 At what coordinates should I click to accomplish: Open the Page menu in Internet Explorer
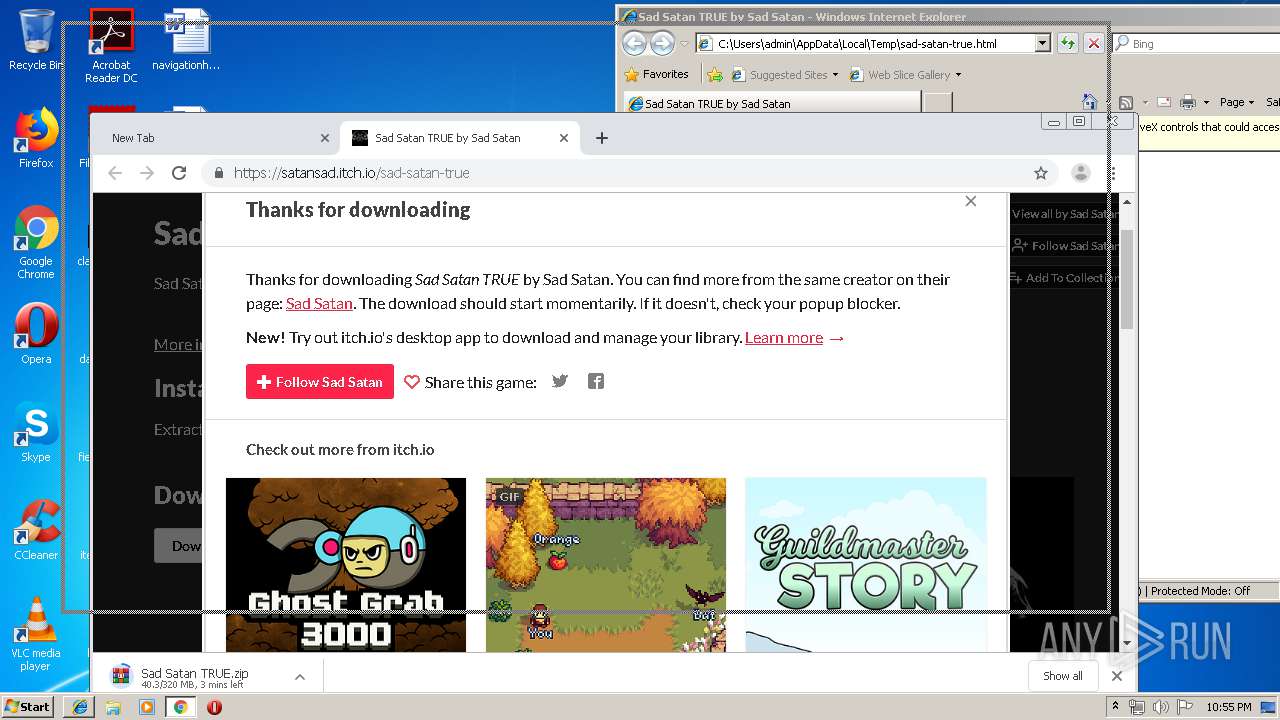pyautogui.click(x=1236, y=102)
